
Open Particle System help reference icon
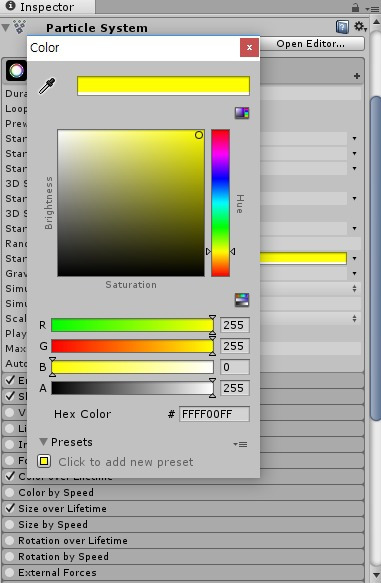coord(342,27)
